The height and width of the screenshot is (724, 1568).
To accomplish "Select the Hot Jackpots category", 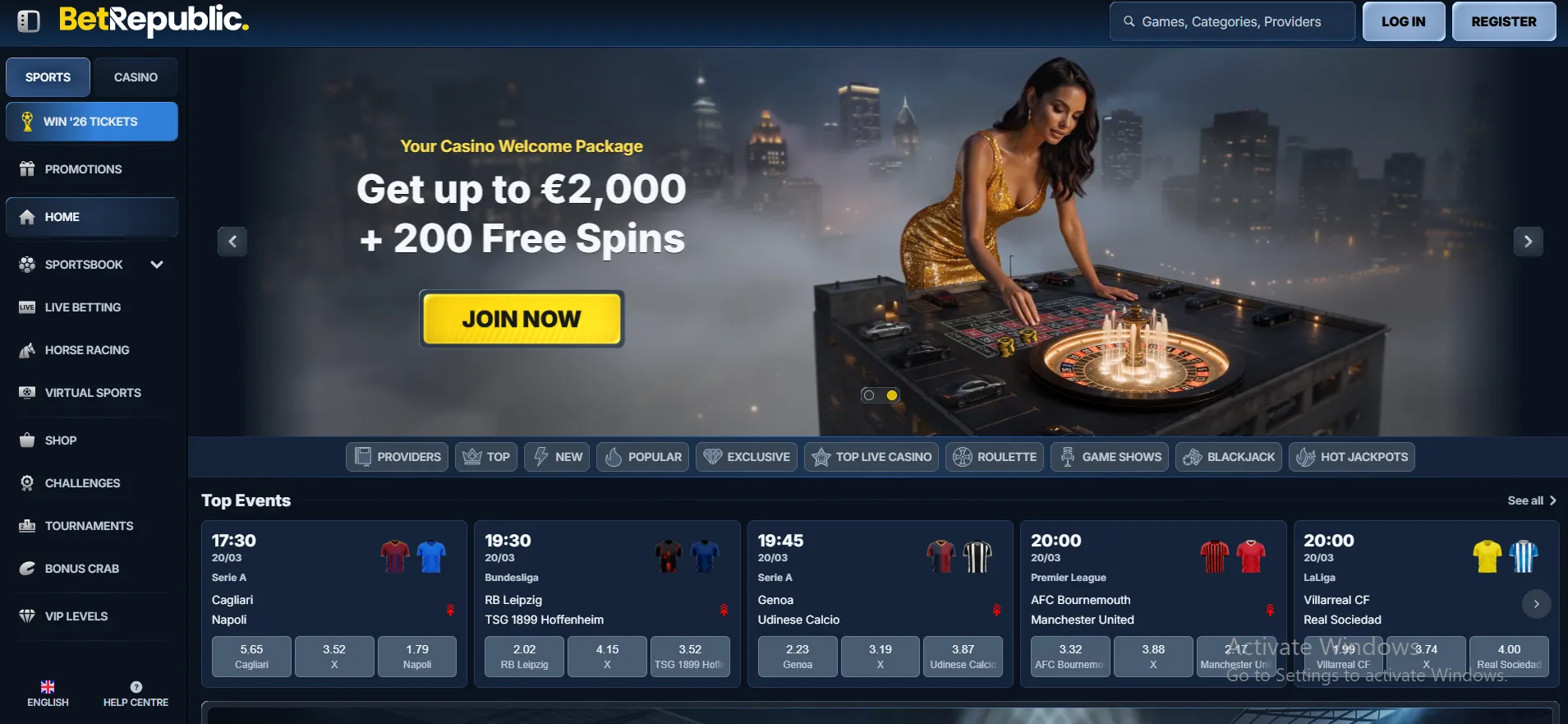I will (1352, 457).
